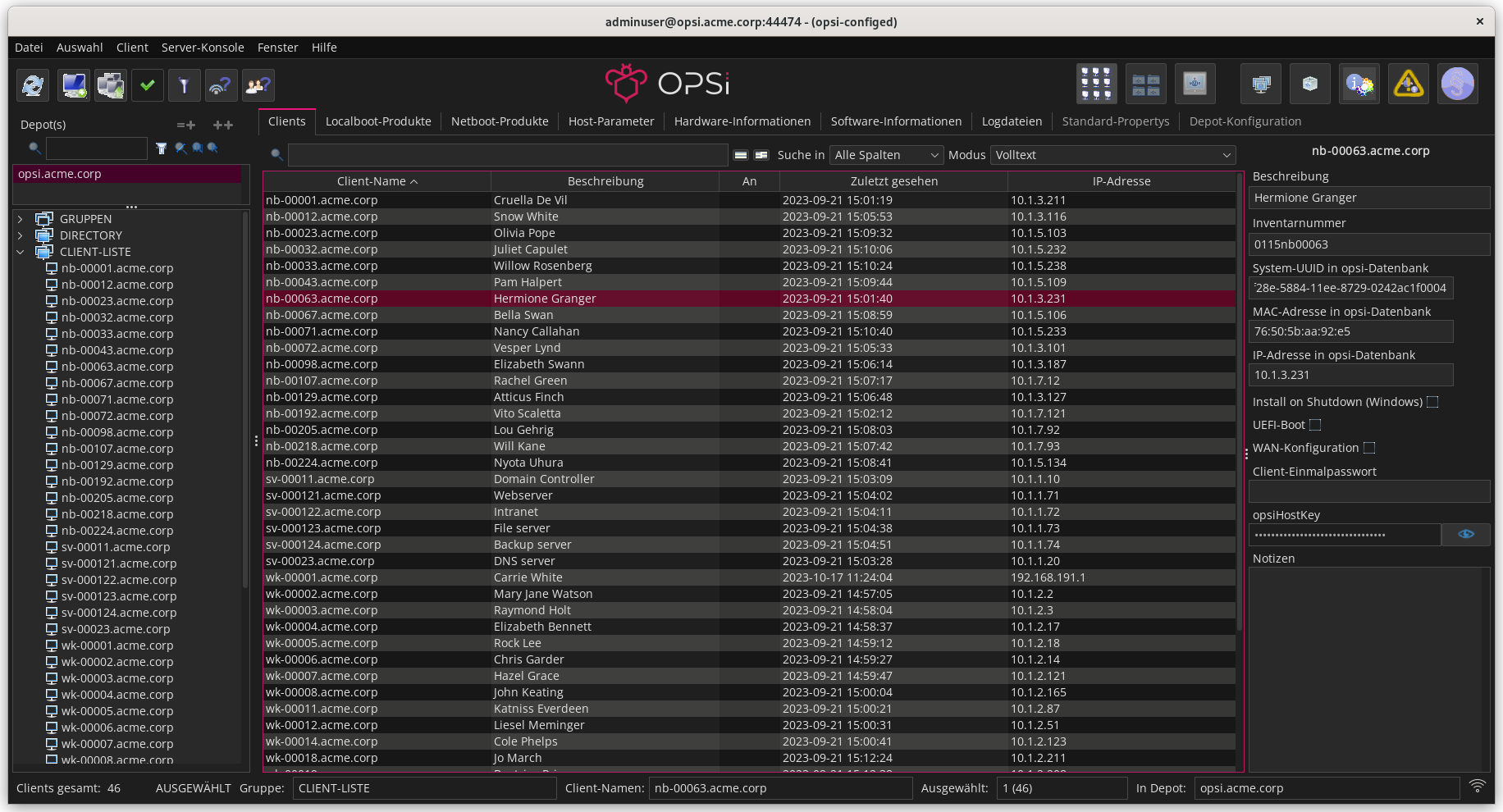
Task: Click into the client search text field
Action: pyautogui.click(x=508, y=155)
